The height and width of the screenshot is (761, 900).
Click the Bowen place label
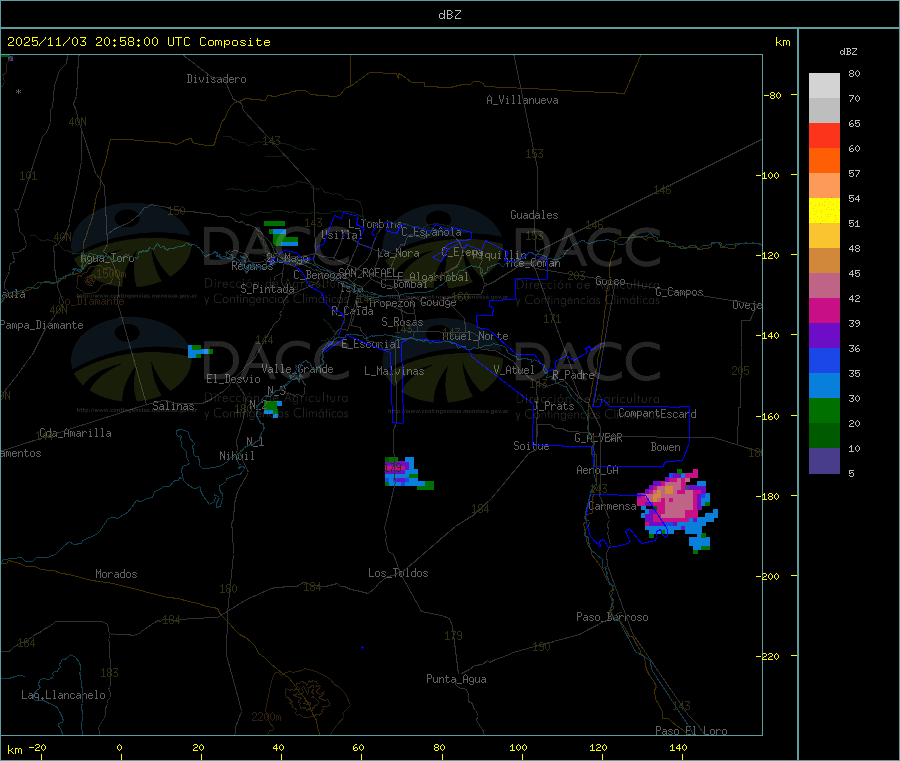tap(665, 447)
